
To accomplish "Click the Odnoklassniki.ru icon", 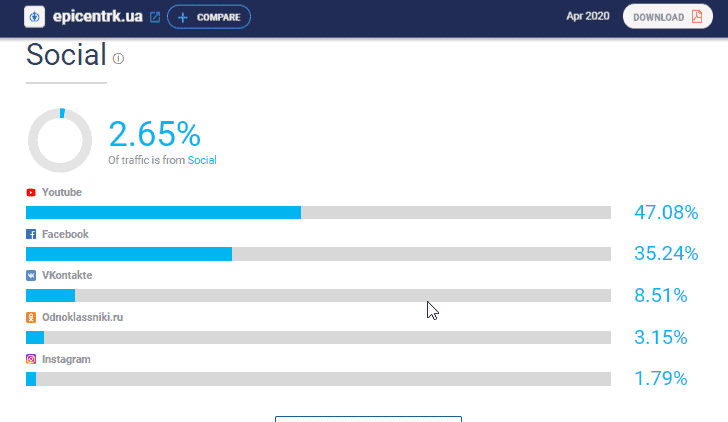I will (x=31, y=317).
